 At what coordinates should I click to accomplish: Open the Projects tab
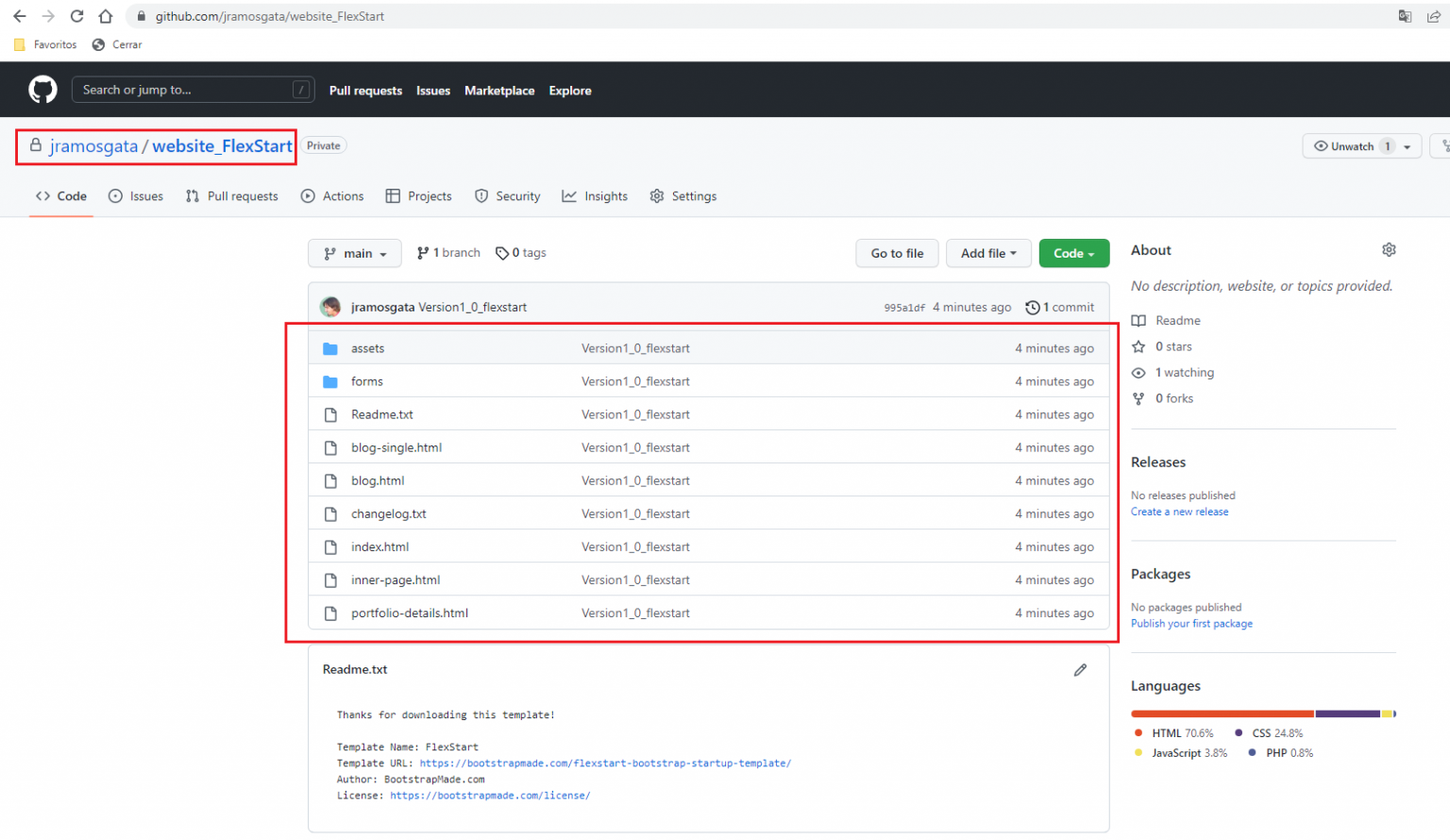[419, 196]
